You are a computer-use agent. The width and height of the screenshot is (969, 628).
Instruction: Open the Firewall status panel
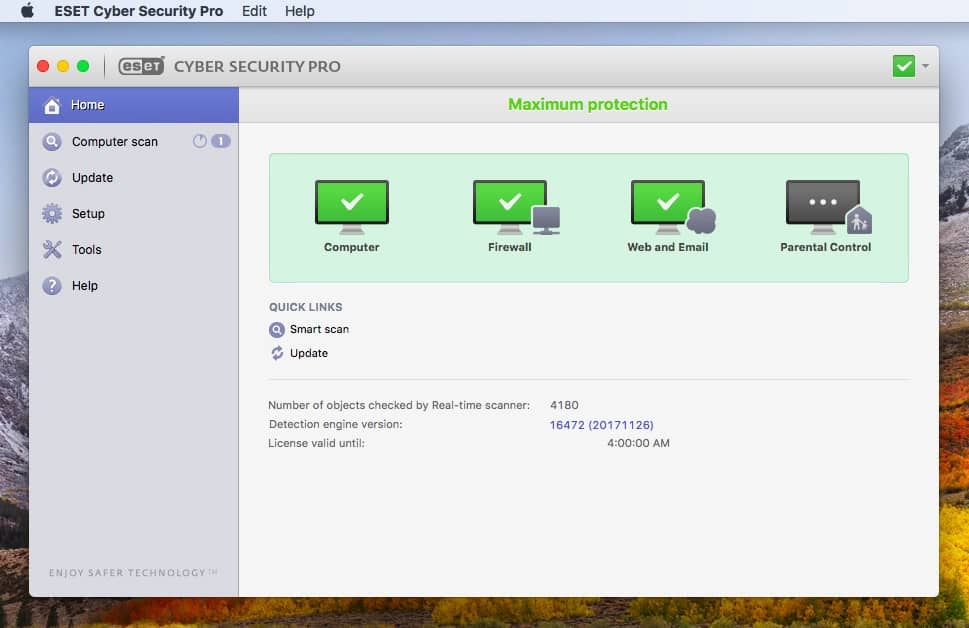(x=510, y=203)
